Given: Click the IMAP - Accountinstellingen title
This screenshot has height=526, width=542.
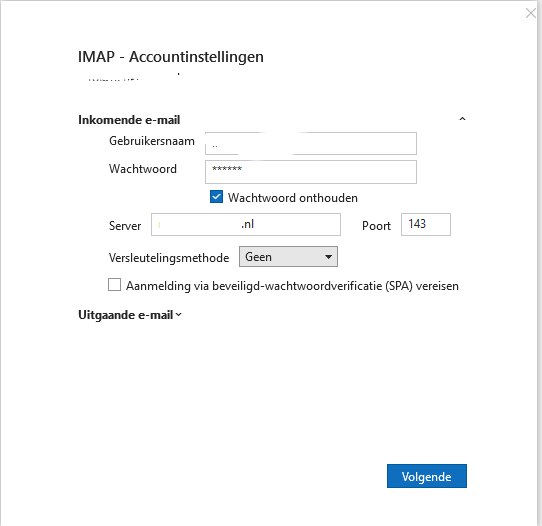Looking at the screenshot, I should (171, 57).
